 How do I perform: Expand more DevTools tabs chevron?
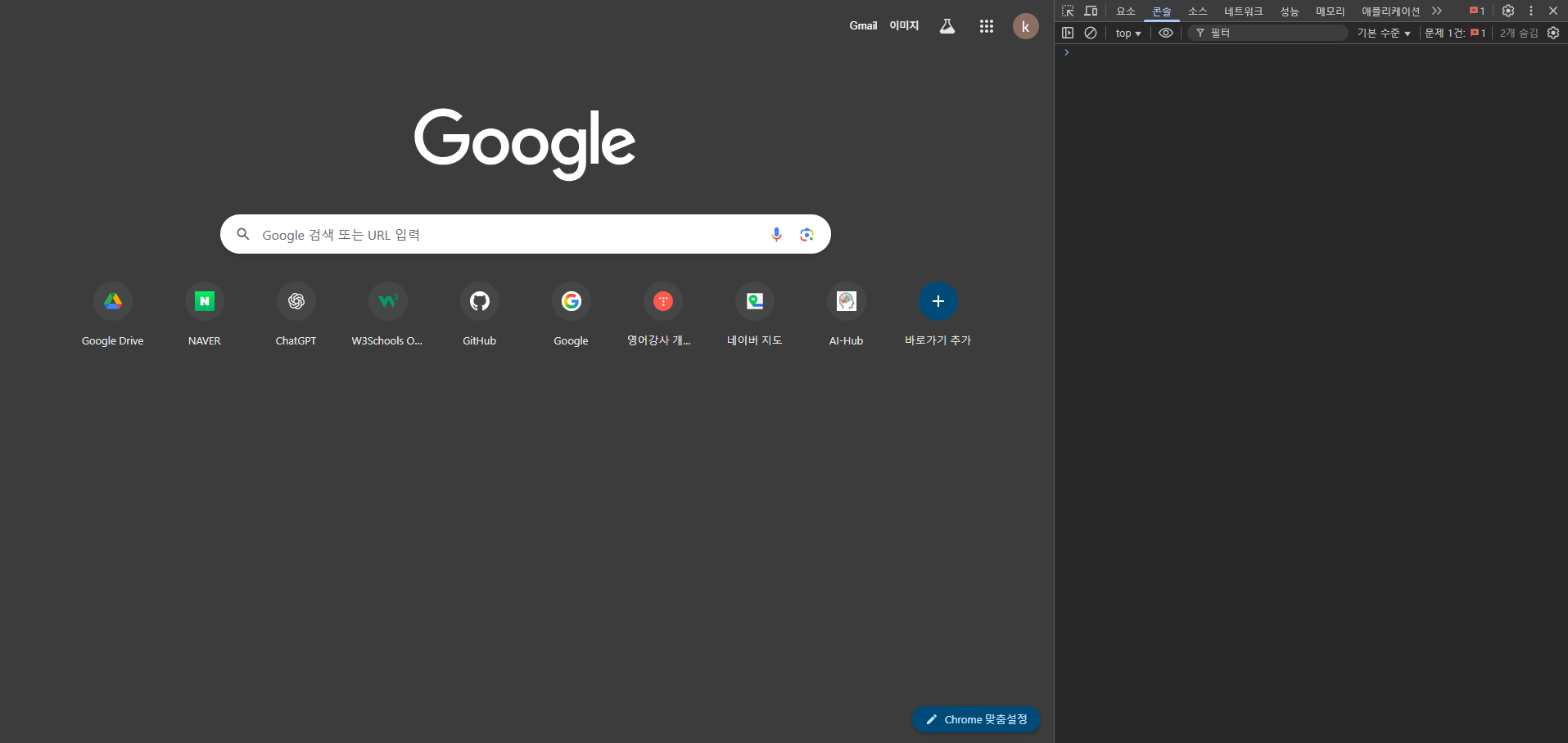1437,11
